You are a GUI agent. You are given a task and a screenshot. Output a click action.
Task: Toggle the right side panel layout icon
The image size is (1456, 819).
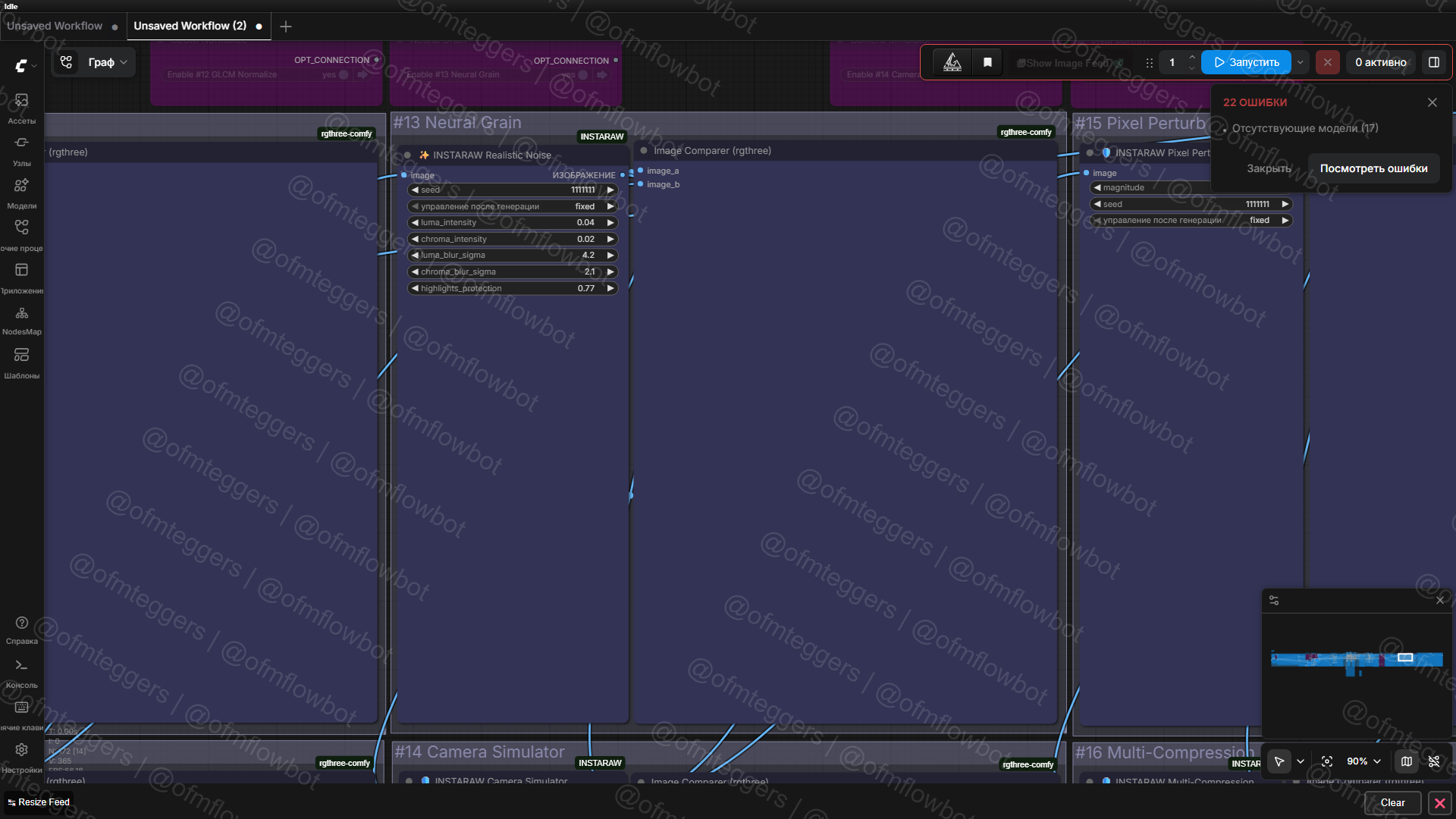point(1433,62)
